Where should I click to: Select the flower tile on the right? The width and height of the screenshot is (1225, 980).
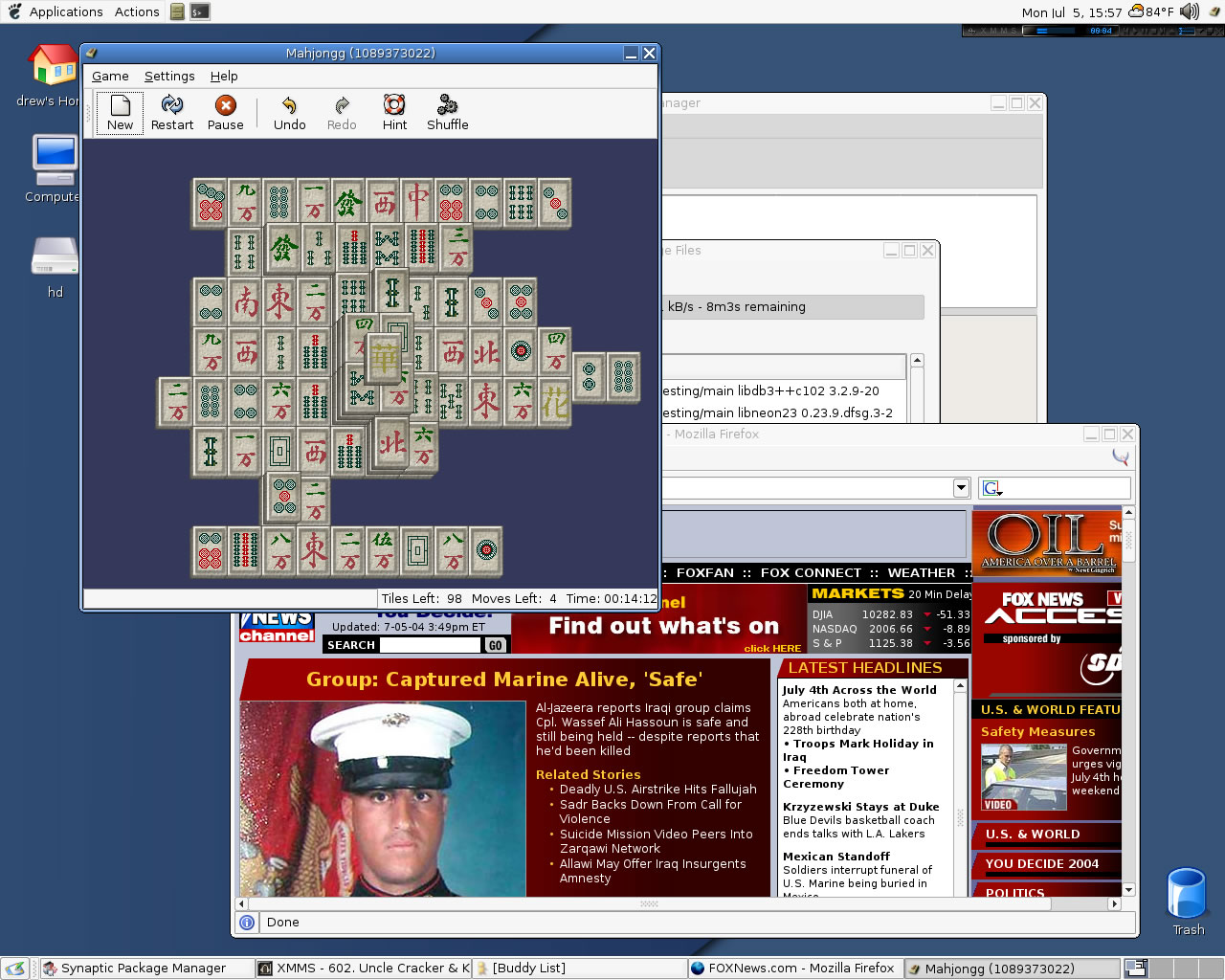[x=554, y=403]
